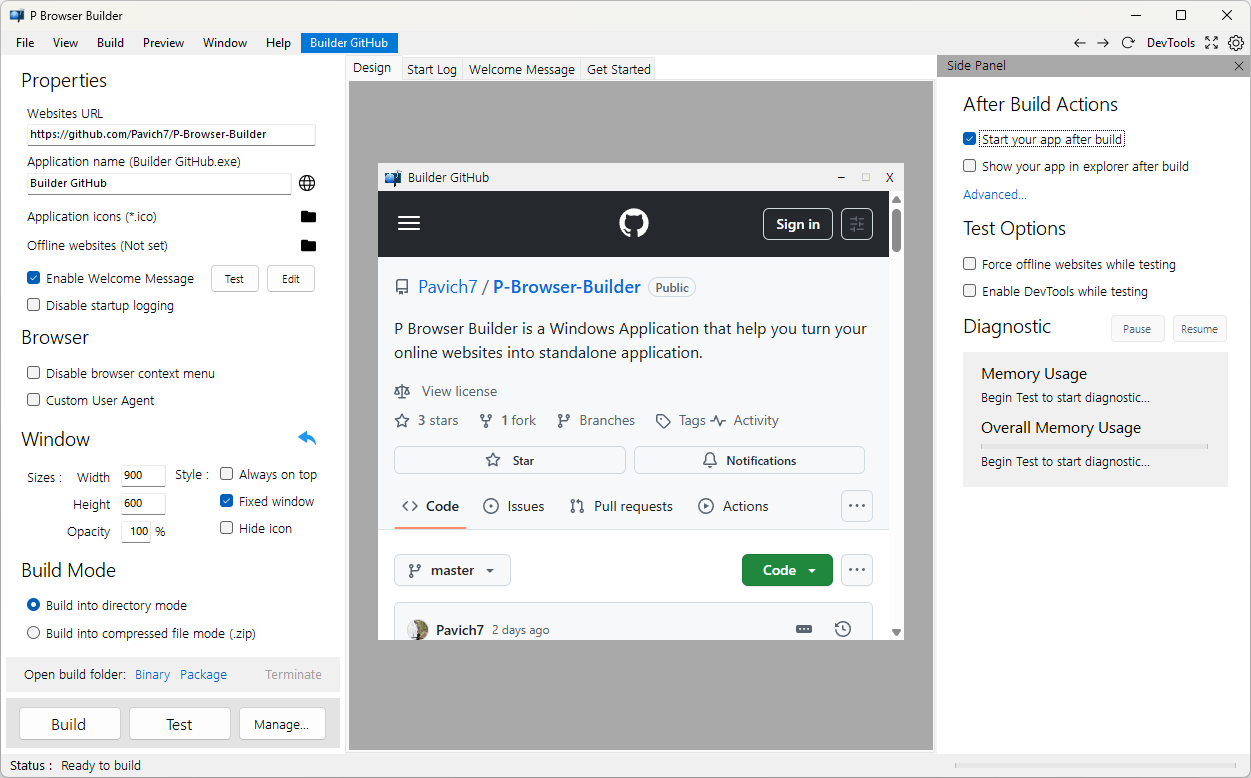
Task: Check Hide icon option
Action: coord(227,528)
